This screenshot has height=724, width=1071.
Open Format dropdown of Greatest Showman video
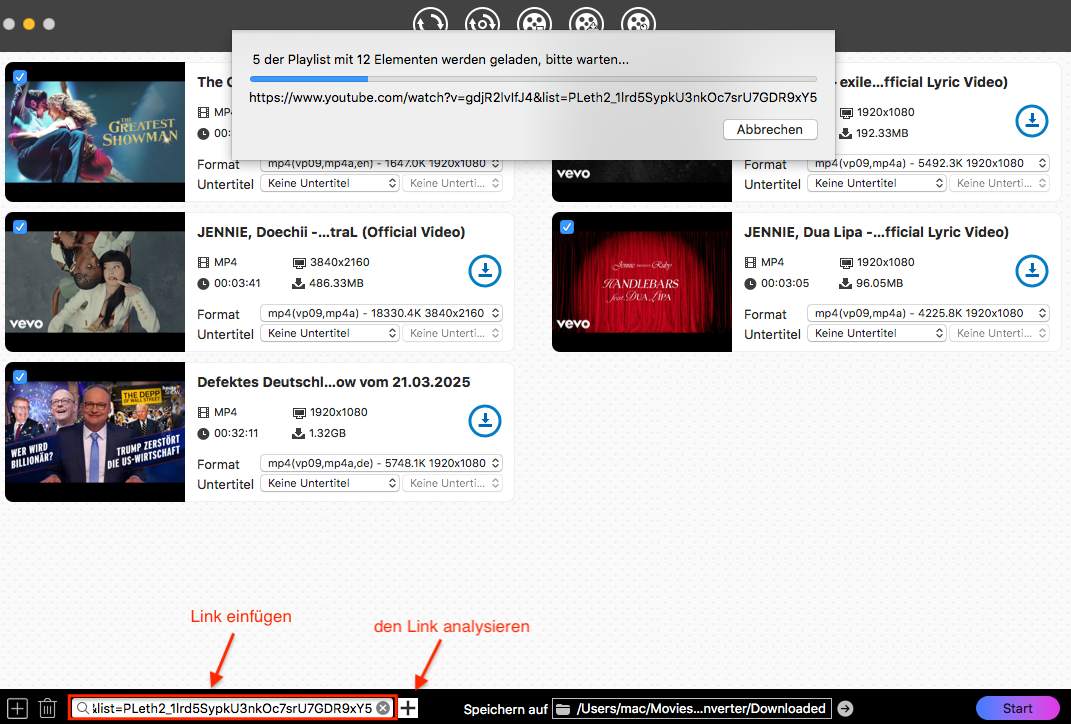pyautogui.click(x=381, y=164)
